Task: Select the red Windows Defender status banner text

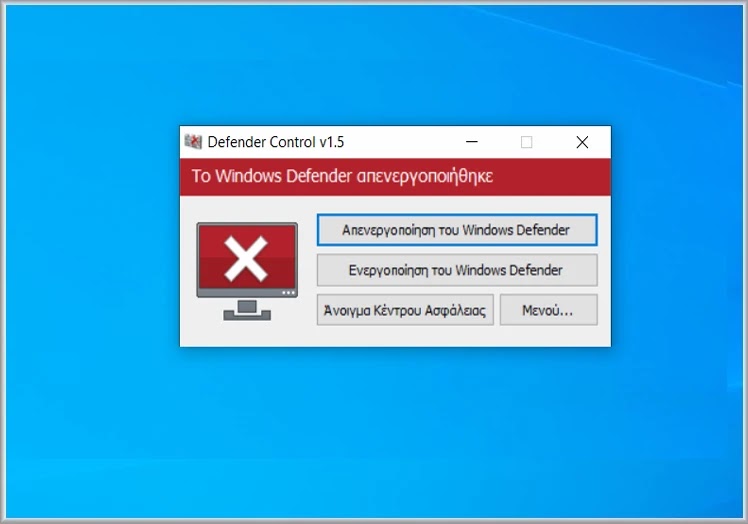Action: pos(342,176)
